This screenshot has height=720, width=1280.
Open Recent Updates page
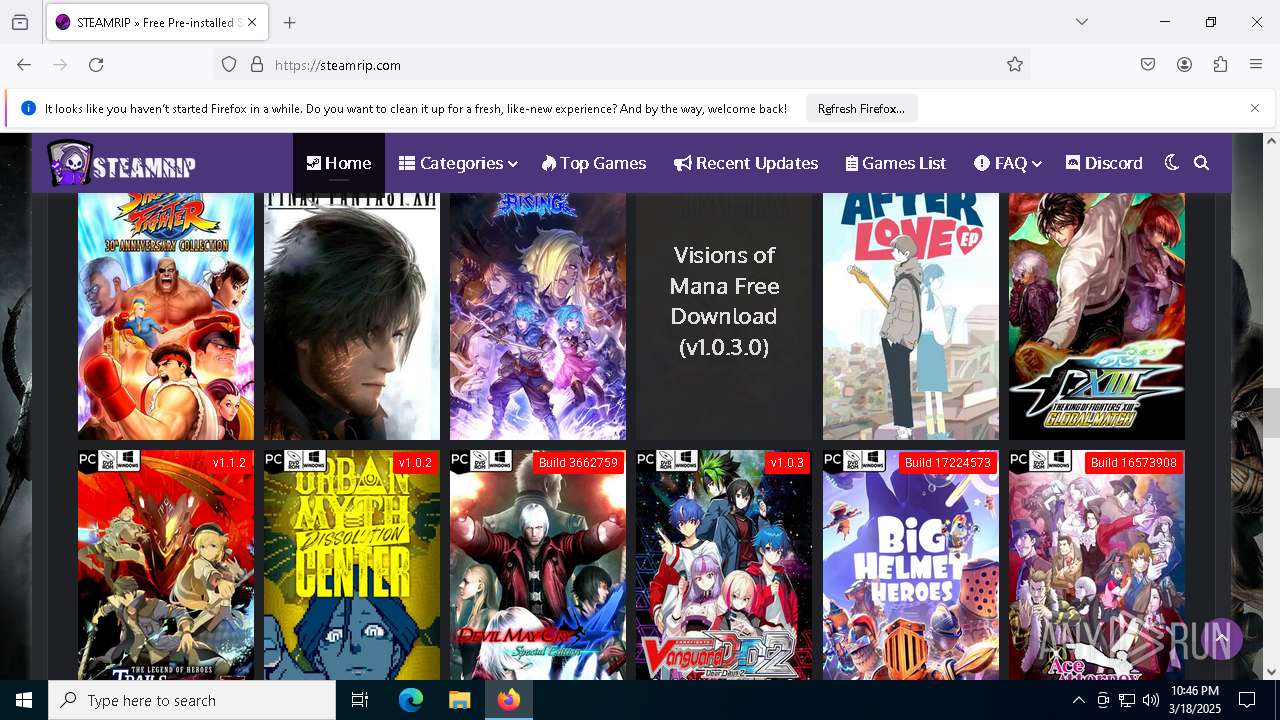746,163
